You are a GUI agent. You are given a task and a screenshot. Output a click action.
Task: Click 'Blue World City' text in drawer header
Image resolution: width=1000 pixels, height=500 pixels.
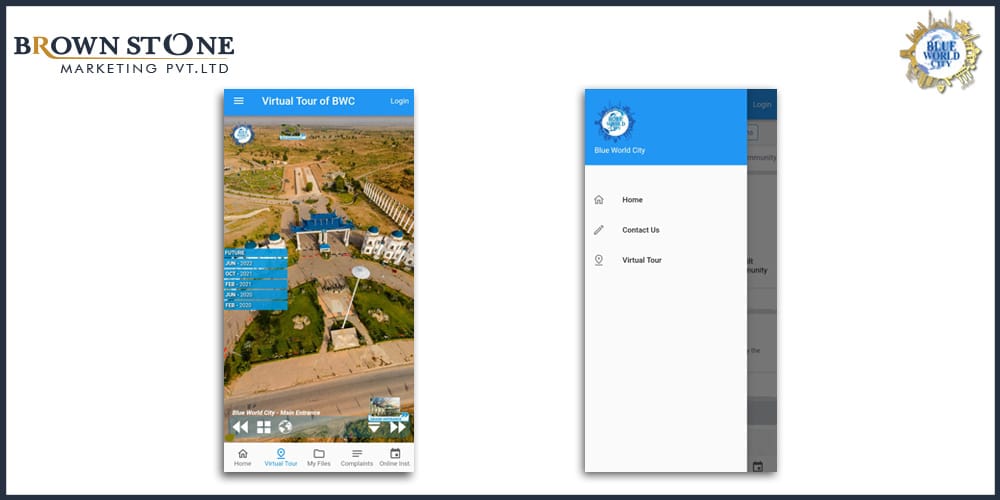coord(619,151)
